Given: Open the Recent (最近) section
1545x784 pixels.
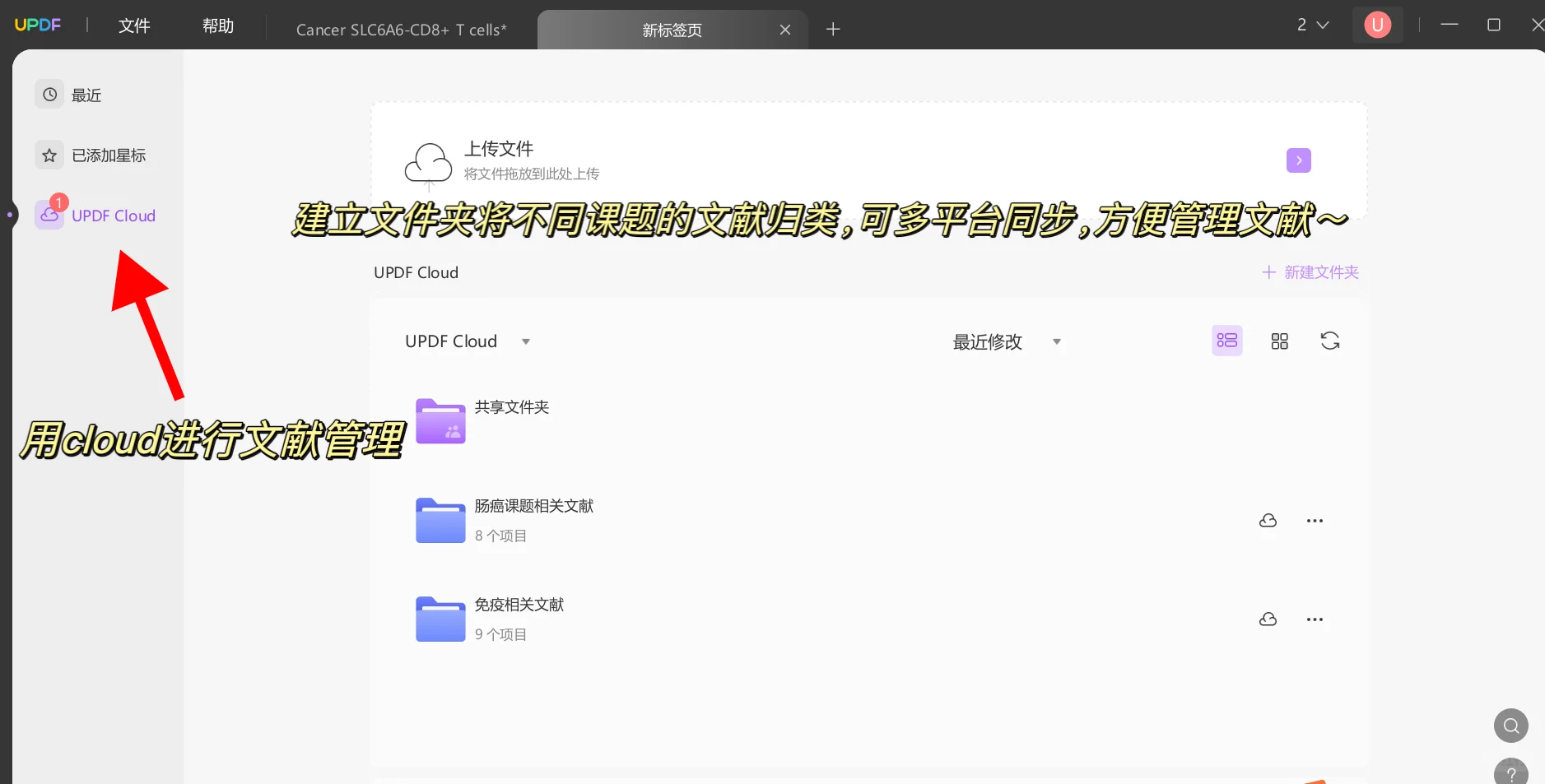Looking at the screenshot, I should click(69, 95).
